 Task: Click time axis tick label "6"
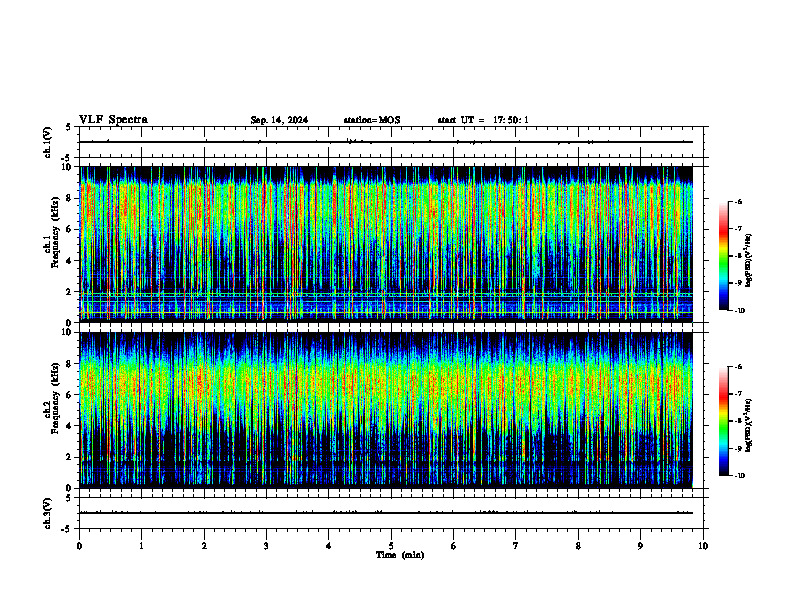[454, 546]
